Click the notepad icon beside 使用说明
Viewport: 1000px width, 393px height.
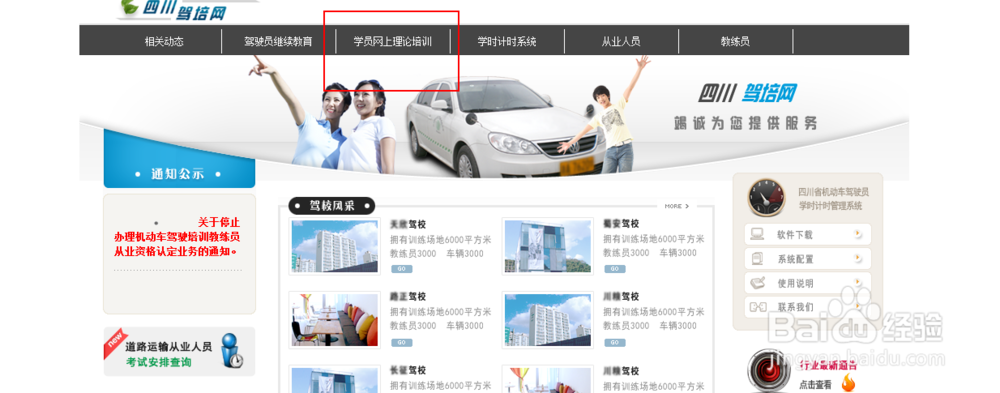click(x=757, y=283)
